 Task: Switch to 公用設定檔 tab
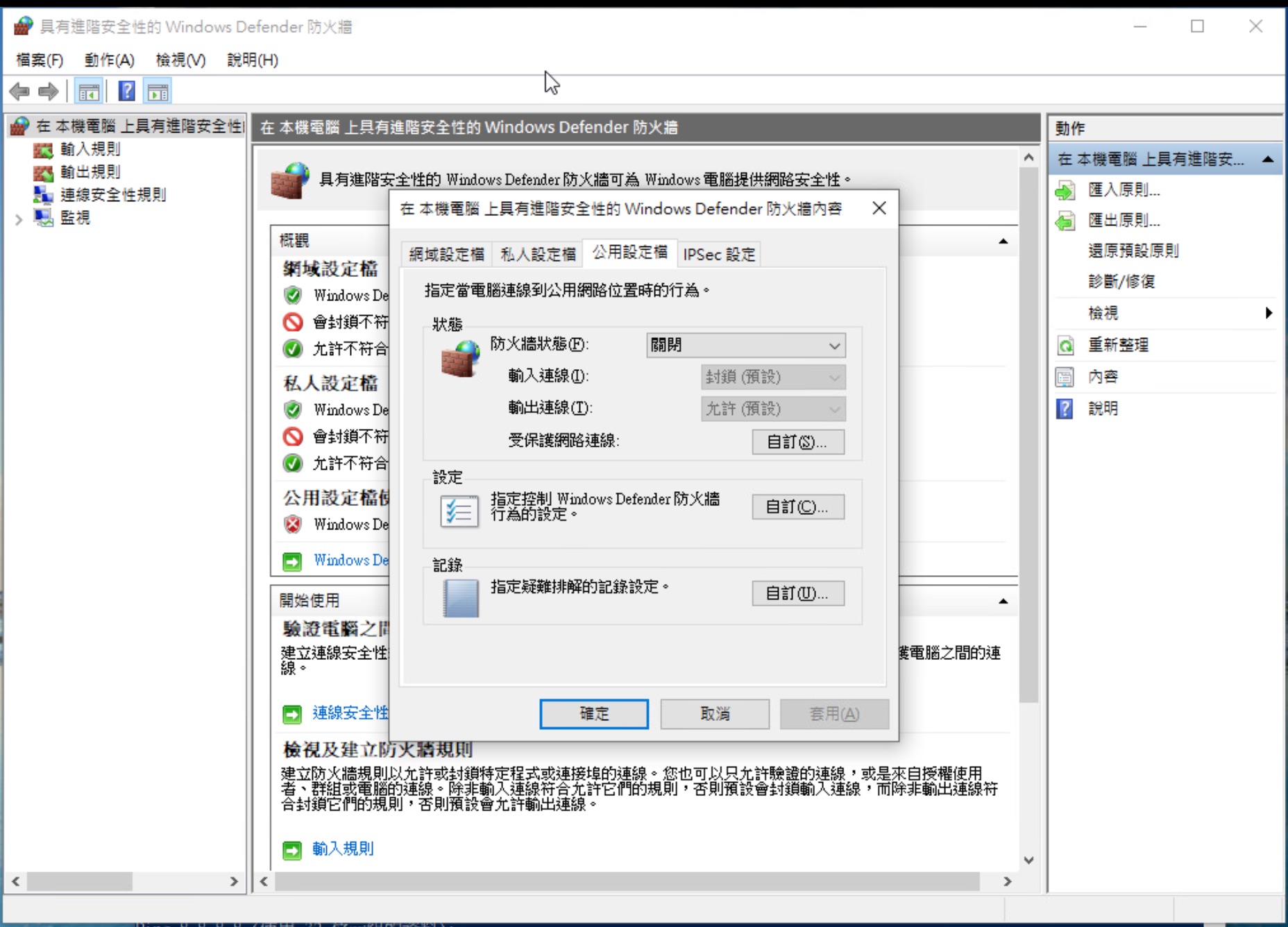pyautogui.click(x=629, y=252)
